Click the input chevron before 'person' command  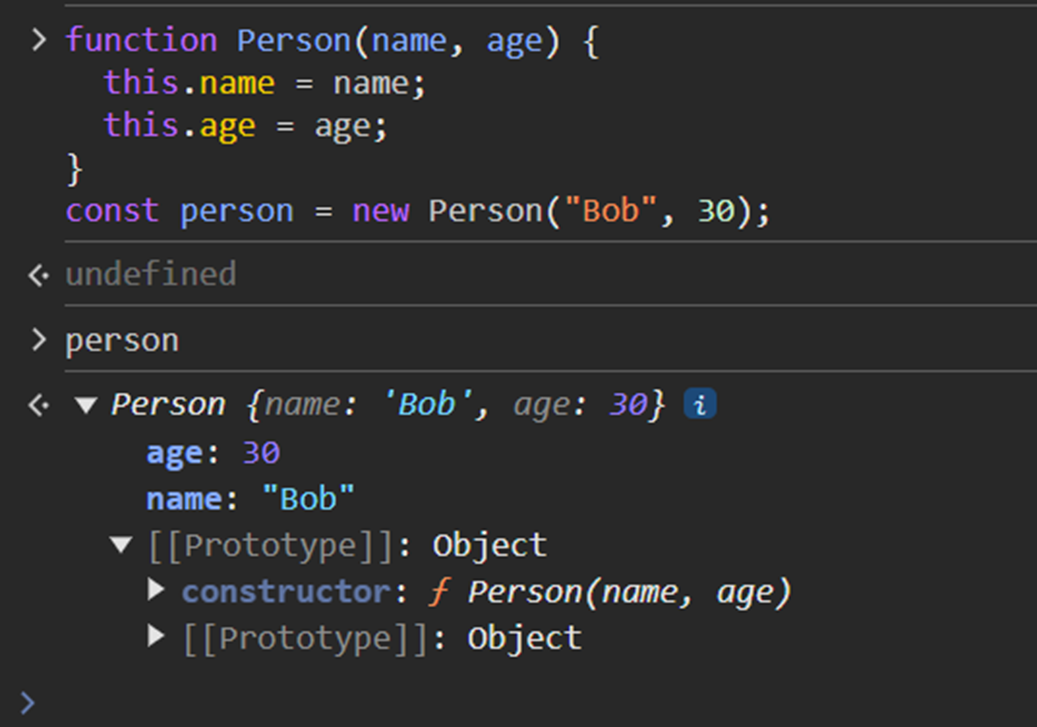pyautogui.click(x=38, y=341)
